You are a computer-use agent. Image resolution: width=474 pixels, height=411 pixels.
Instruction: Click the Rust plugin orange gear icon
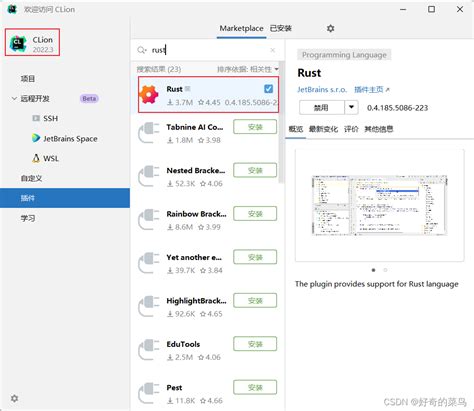click(x=149, y=94)
